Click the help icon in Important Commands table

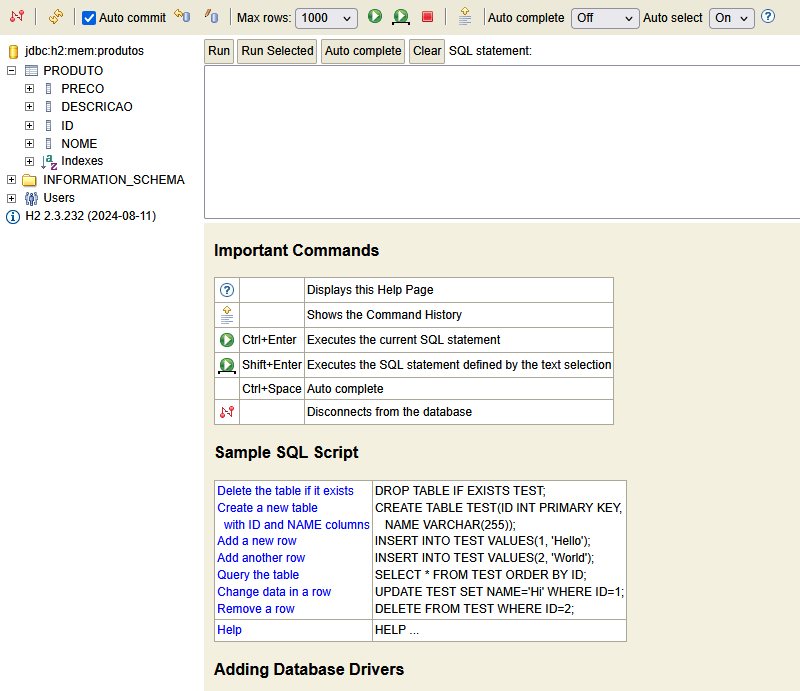[x=227, y=290]
